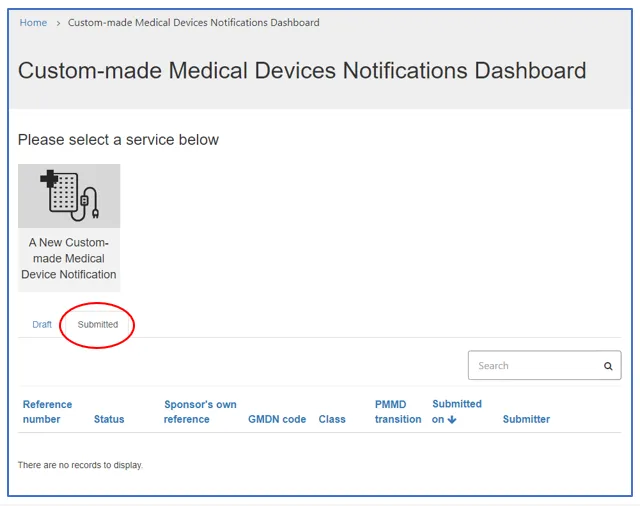
Task: Select the Submitted tab
Action: [x=98, y=325]
